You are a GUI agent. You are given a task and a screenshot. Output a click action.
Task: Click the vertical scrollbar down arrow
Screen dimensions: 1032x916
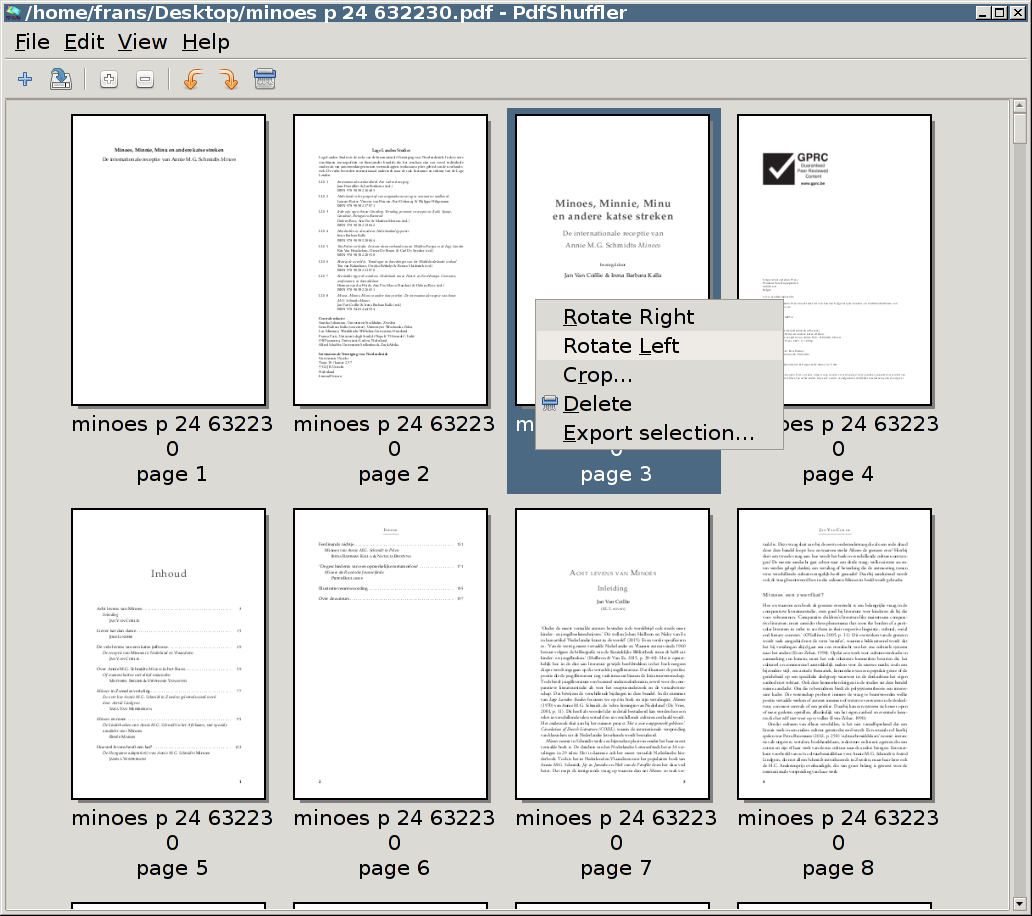pos(1019,902)
